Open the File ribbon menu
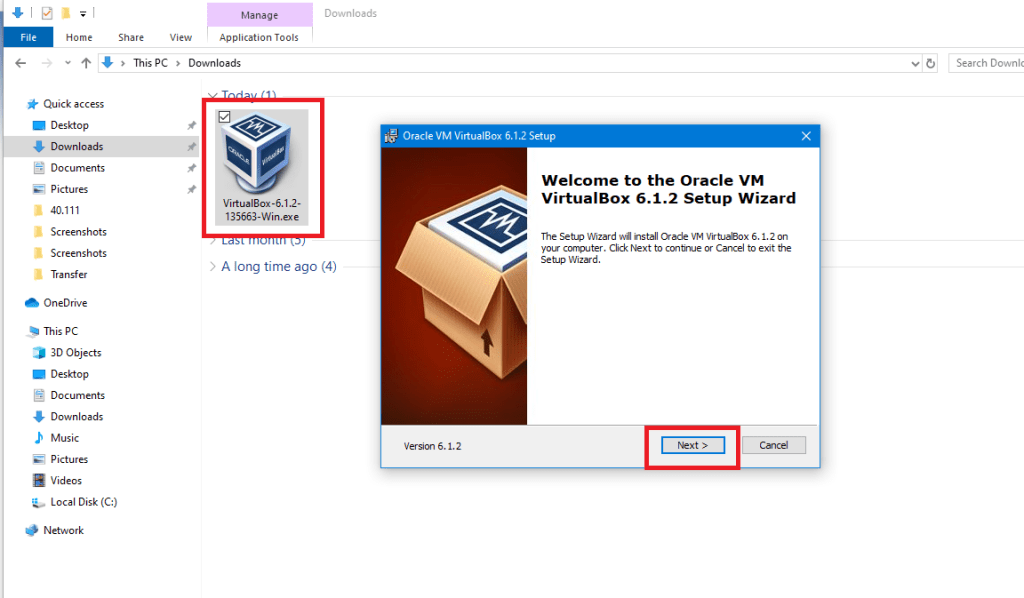 28,37
